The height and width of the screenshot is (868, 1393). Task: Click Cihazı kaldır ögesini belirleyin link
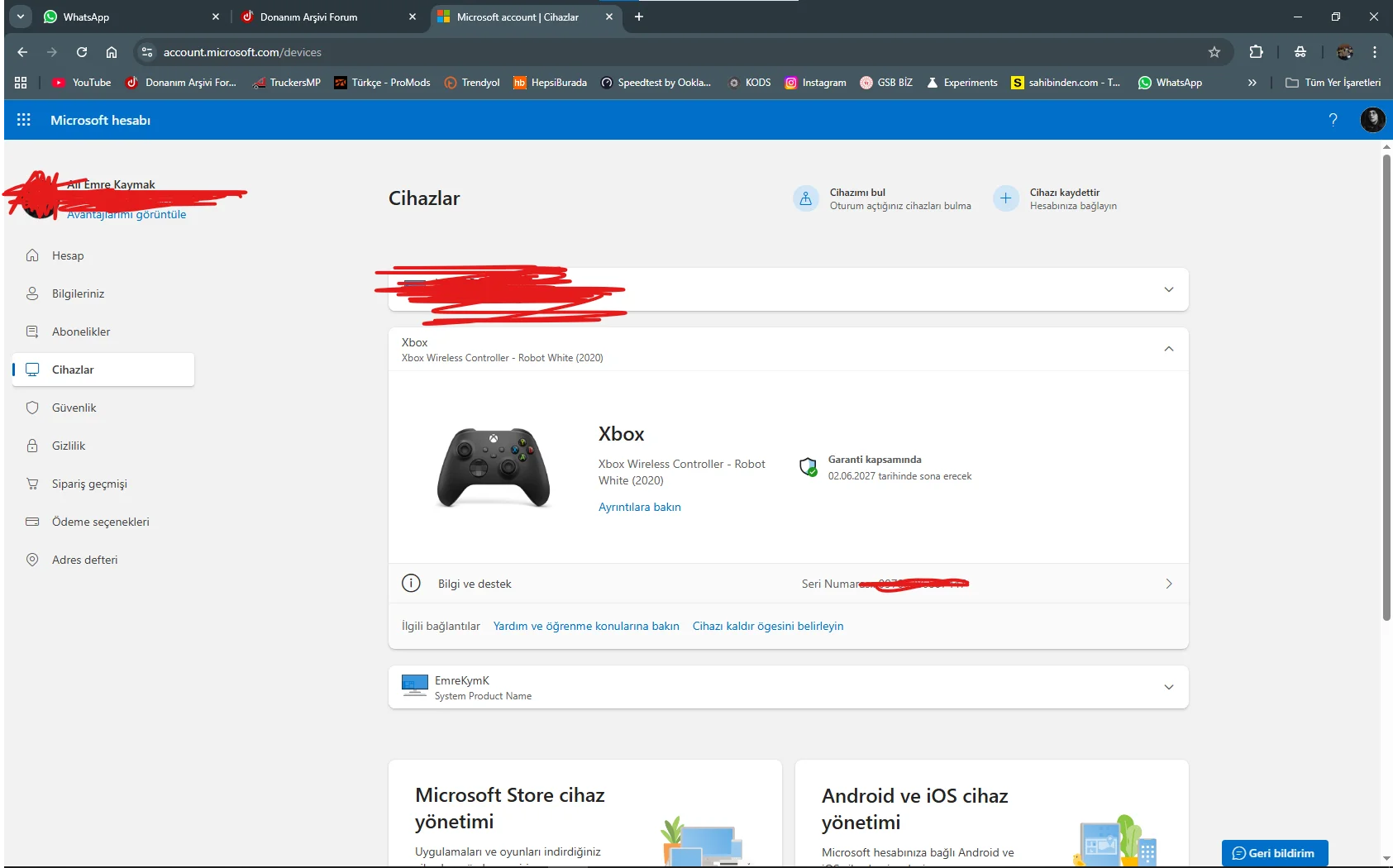768,626
